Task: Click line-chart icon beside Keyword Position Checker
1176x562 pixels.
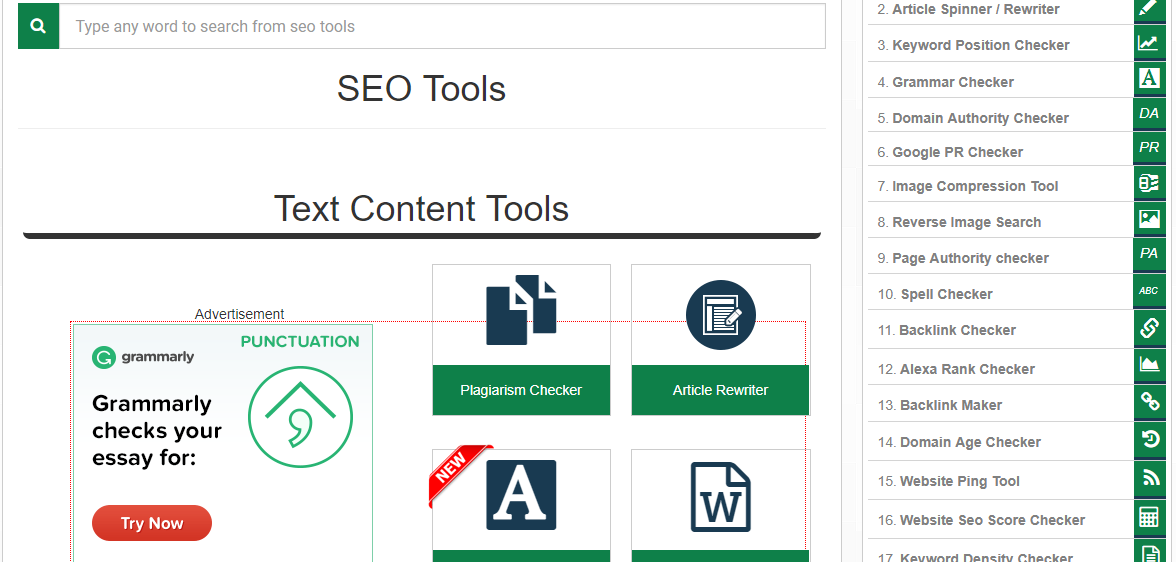Action: [1149, 43]
